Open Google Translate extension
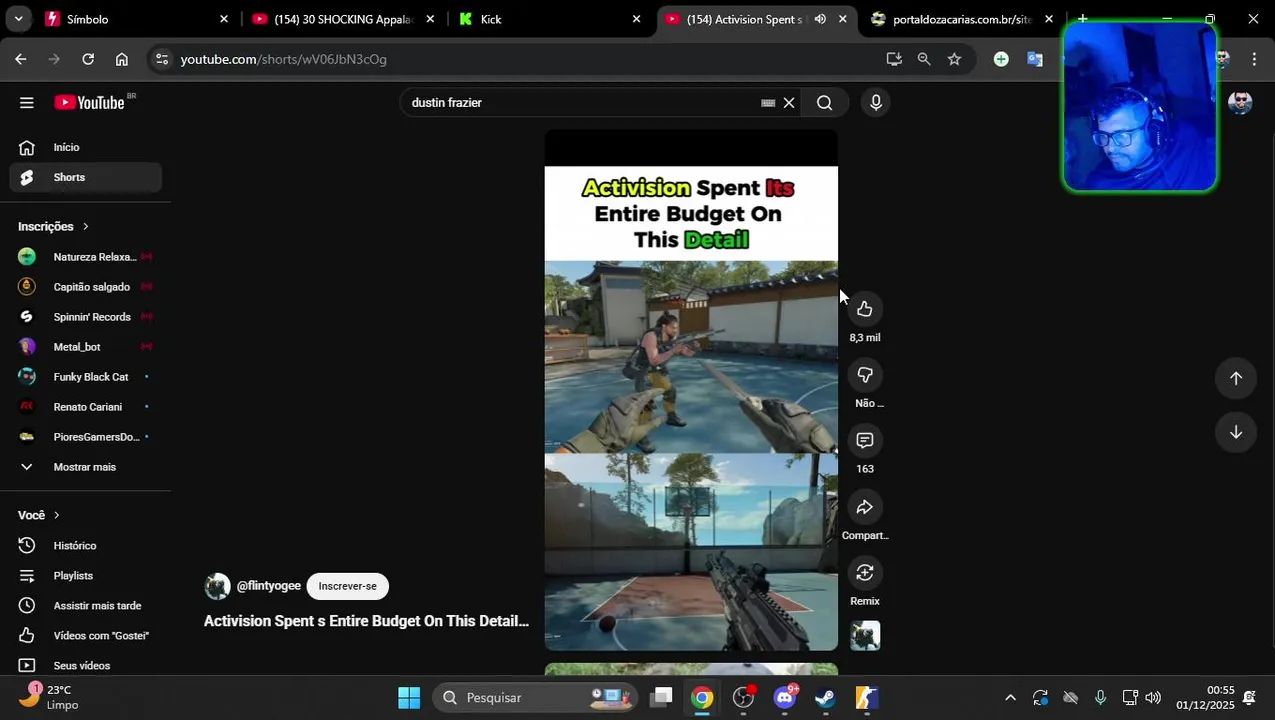Screen dimensions: 1275x720 (1035, 59)
